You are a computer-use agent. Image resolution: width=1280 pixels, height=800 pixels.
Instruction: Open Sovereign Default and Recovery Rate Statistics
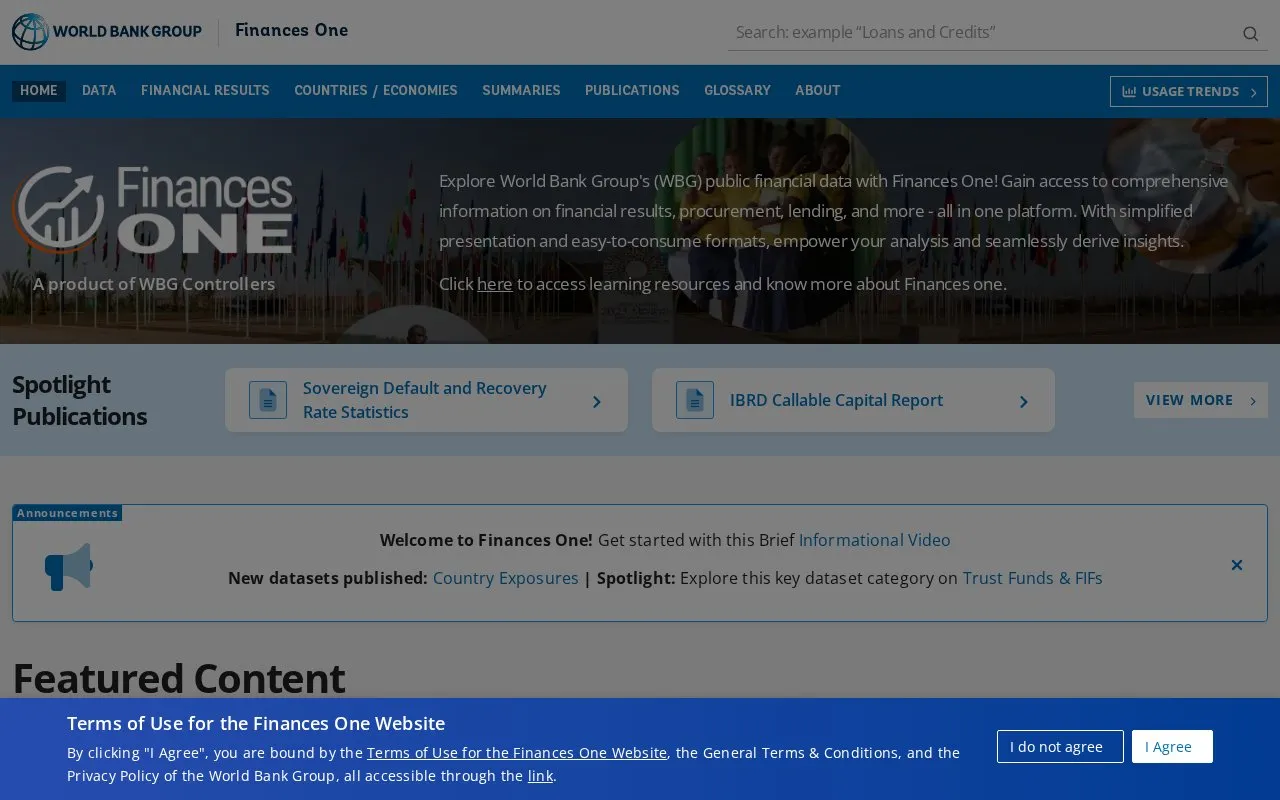(x=425, y=400)
